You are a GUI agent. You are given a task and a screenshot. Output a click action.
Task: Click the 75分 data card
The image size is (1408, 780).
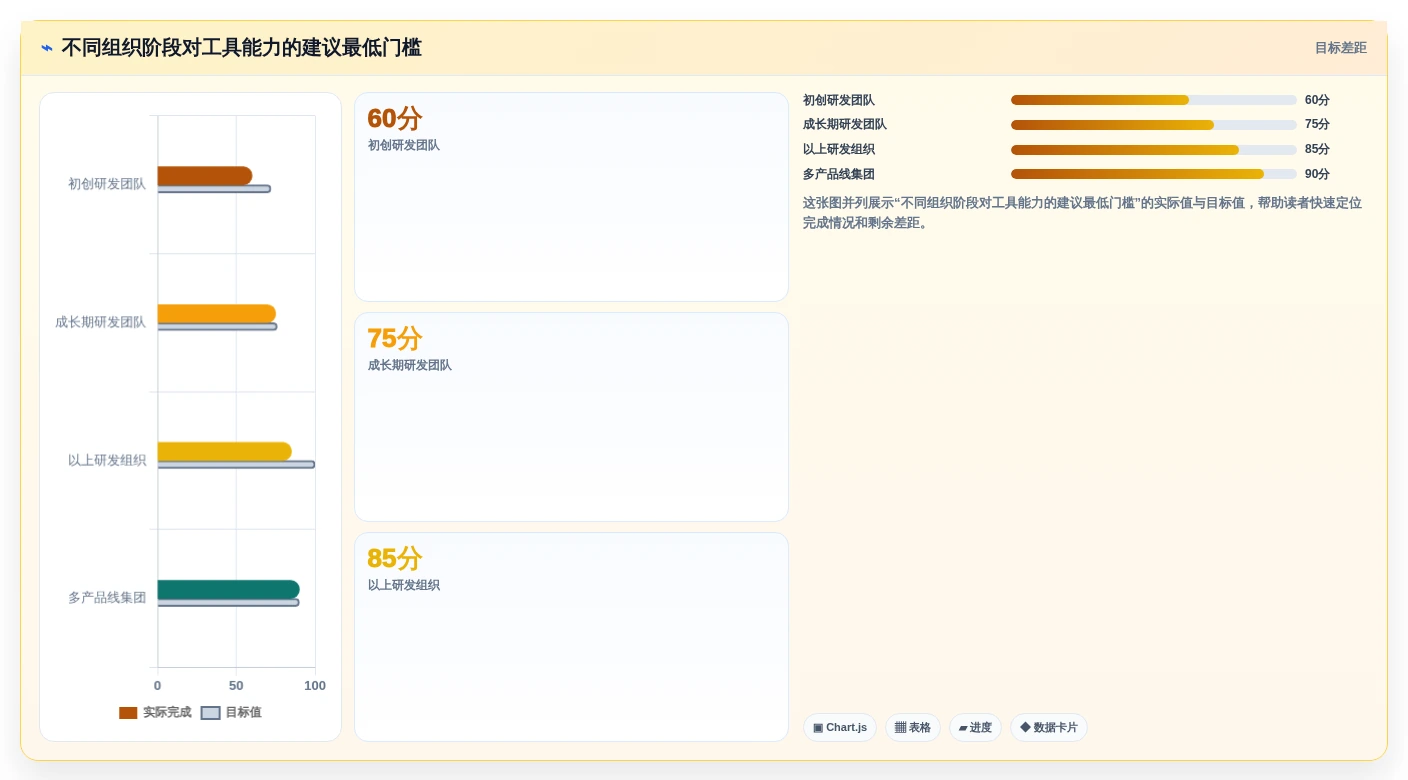571,417
